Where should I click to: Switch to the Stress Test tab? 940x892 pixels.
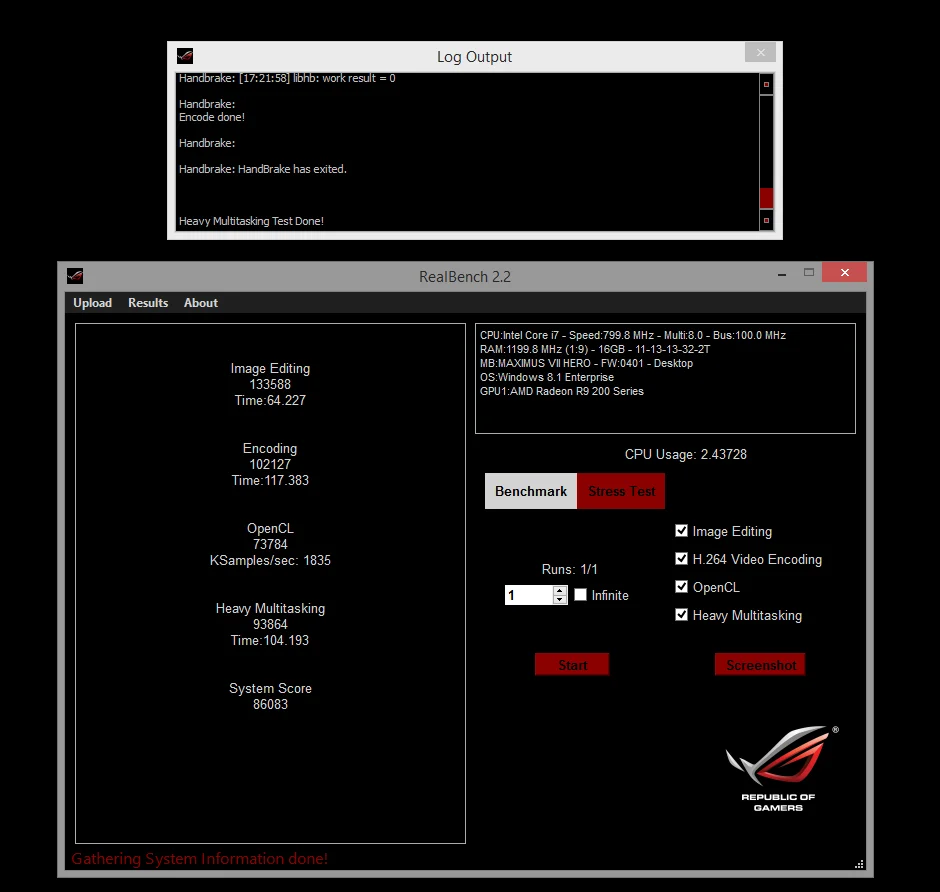coord(621,491)
